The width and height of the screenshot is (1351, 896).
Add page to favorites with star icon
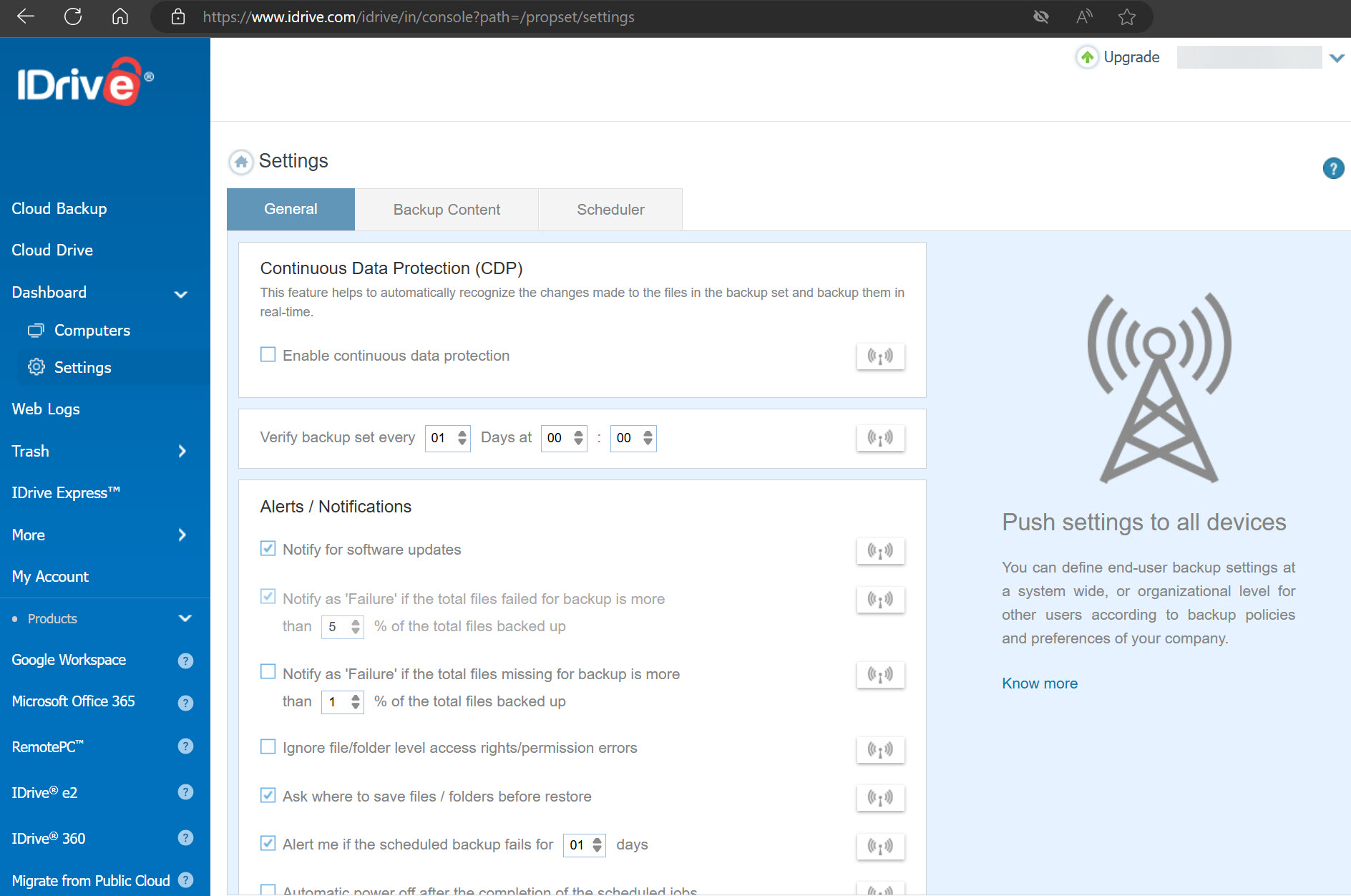(x=1127, y=16)
